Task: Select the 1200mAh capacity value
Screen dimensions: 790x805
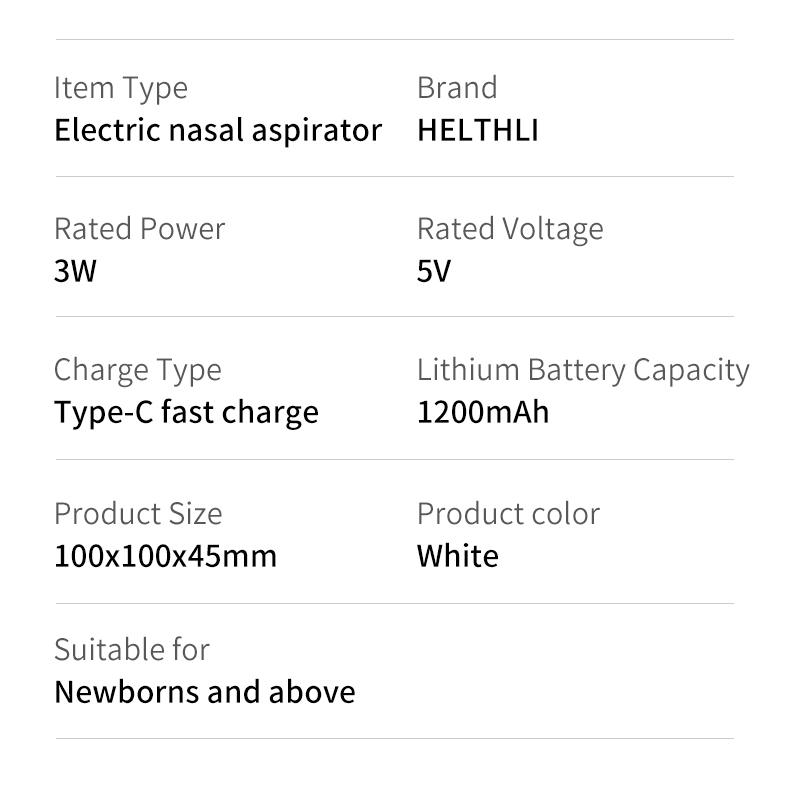Action: [x=483, y=412]
